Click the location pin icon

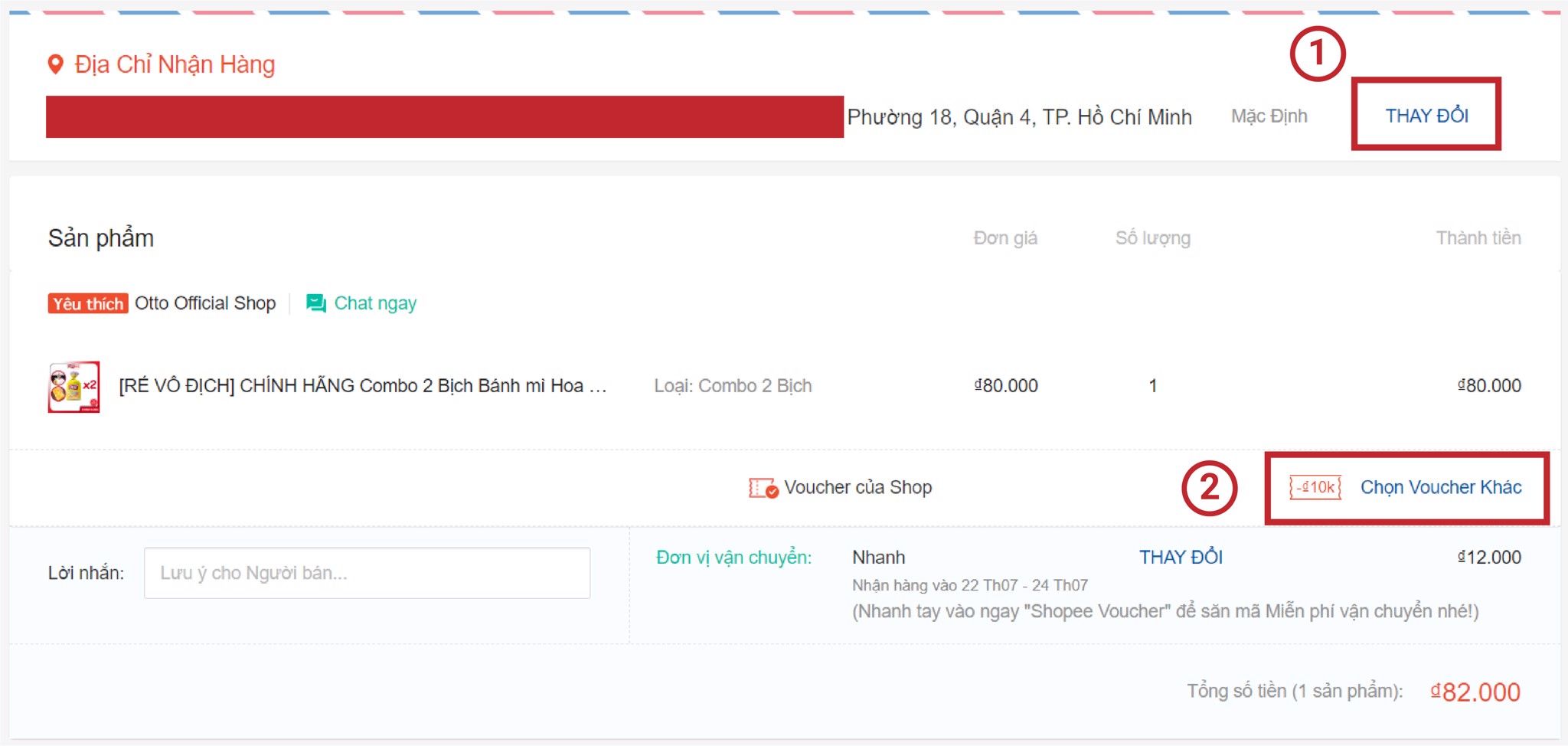tap(55, 65)
